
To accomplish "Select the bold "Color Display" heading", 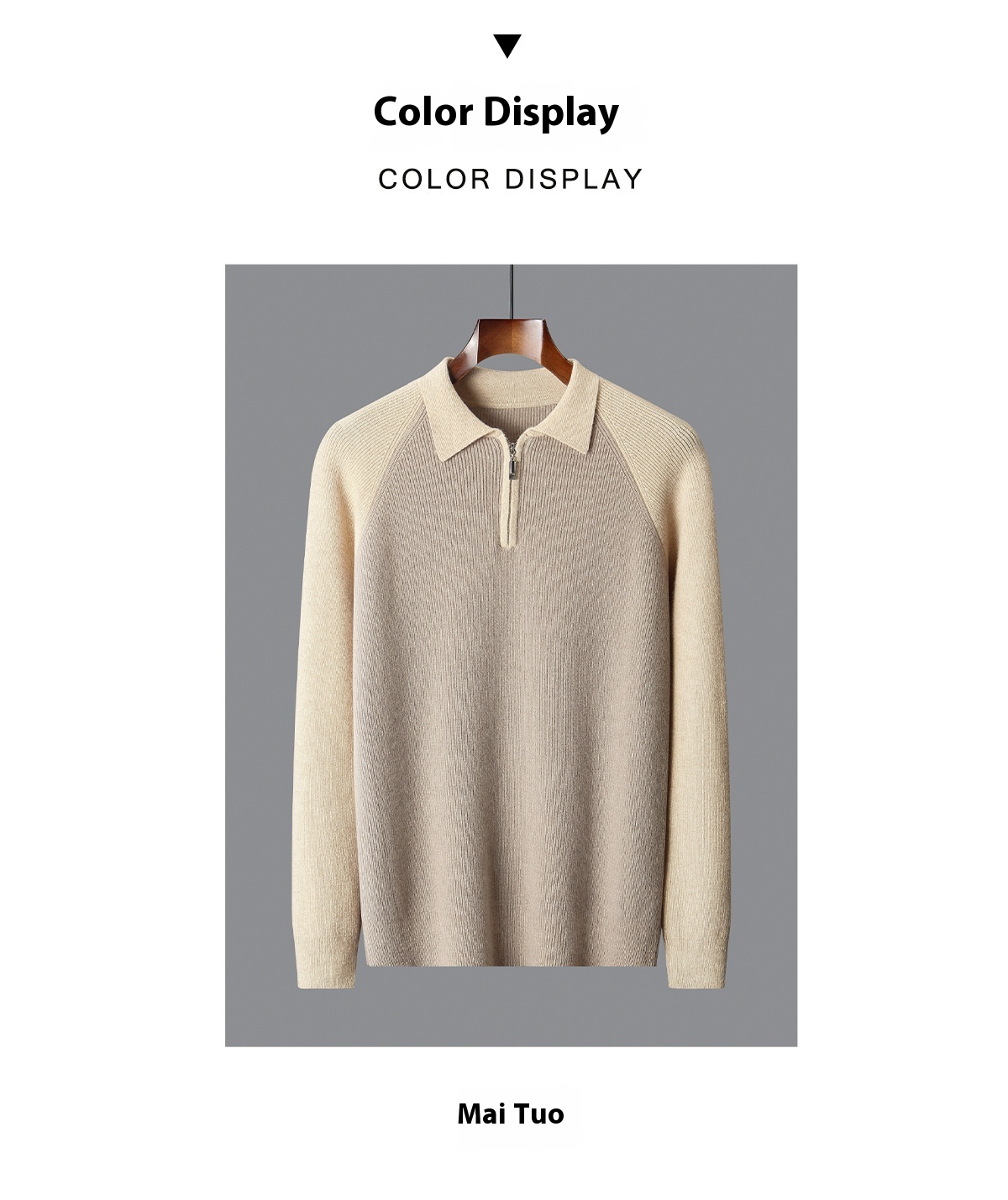I will pyautogui.click(x=496, y=113).
